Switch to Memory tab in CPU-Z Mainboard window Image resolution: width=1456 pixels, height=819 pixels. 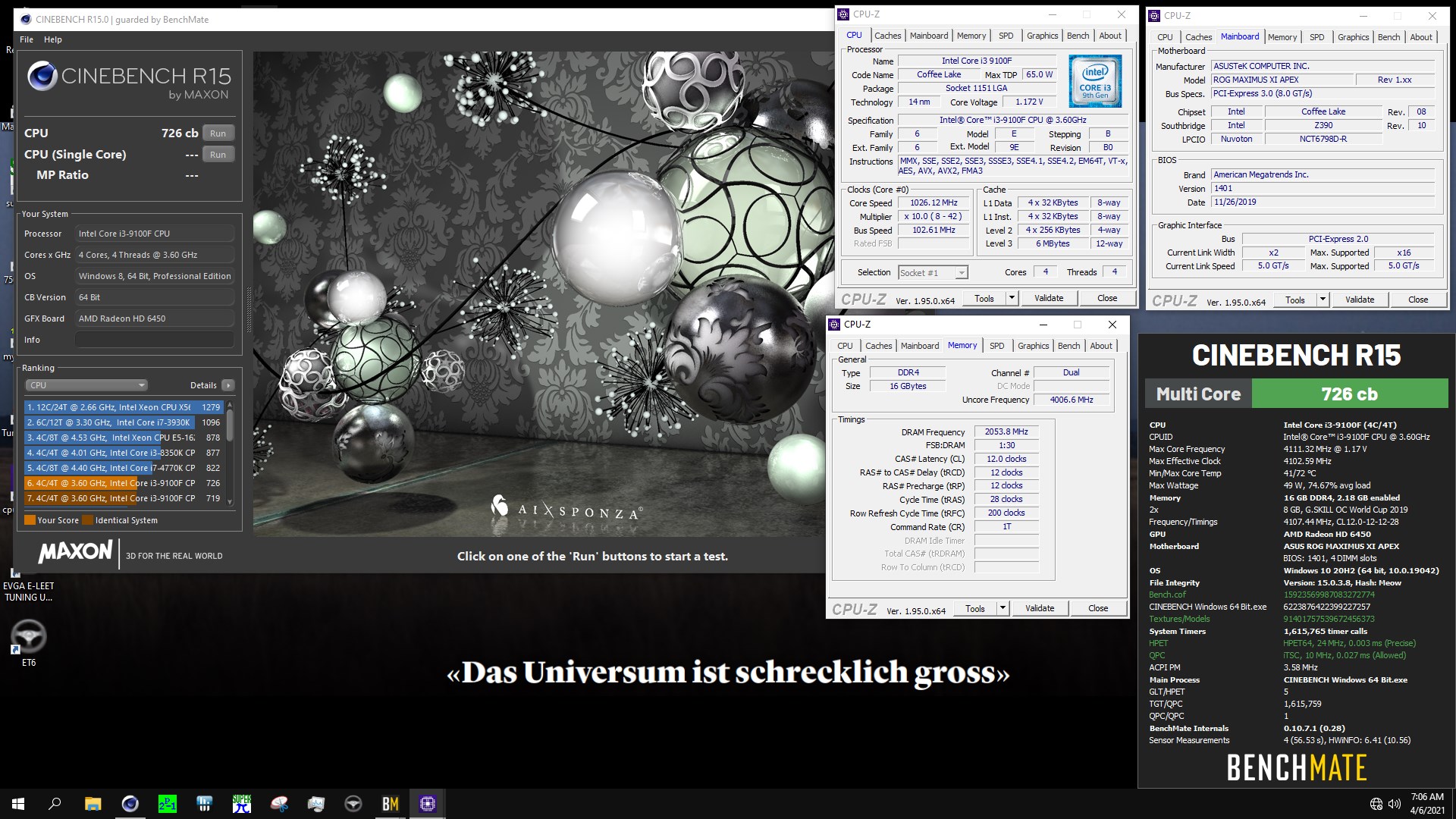[1282, 37]
